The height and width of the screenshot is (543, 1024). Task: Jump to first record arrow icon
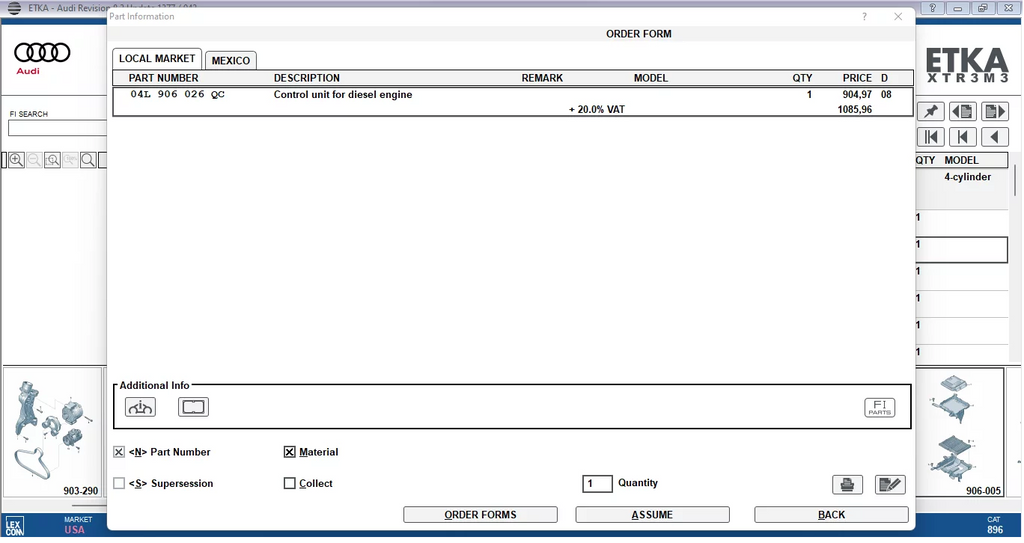[930, 137]
